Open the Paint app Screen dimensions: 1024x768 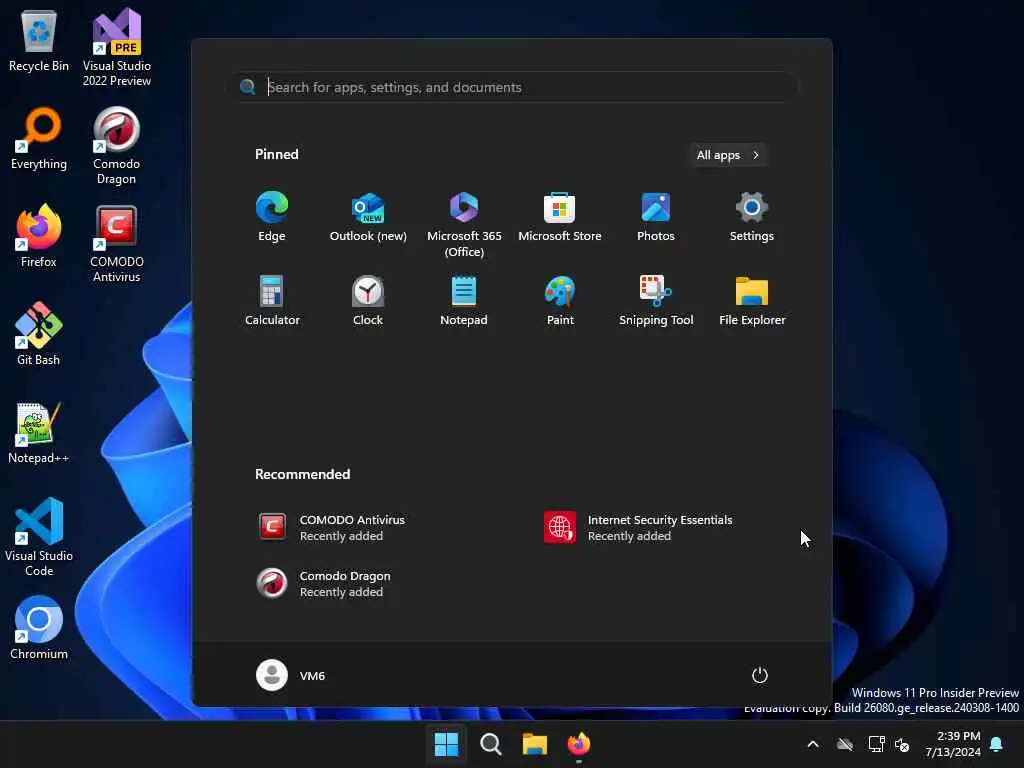560,300
